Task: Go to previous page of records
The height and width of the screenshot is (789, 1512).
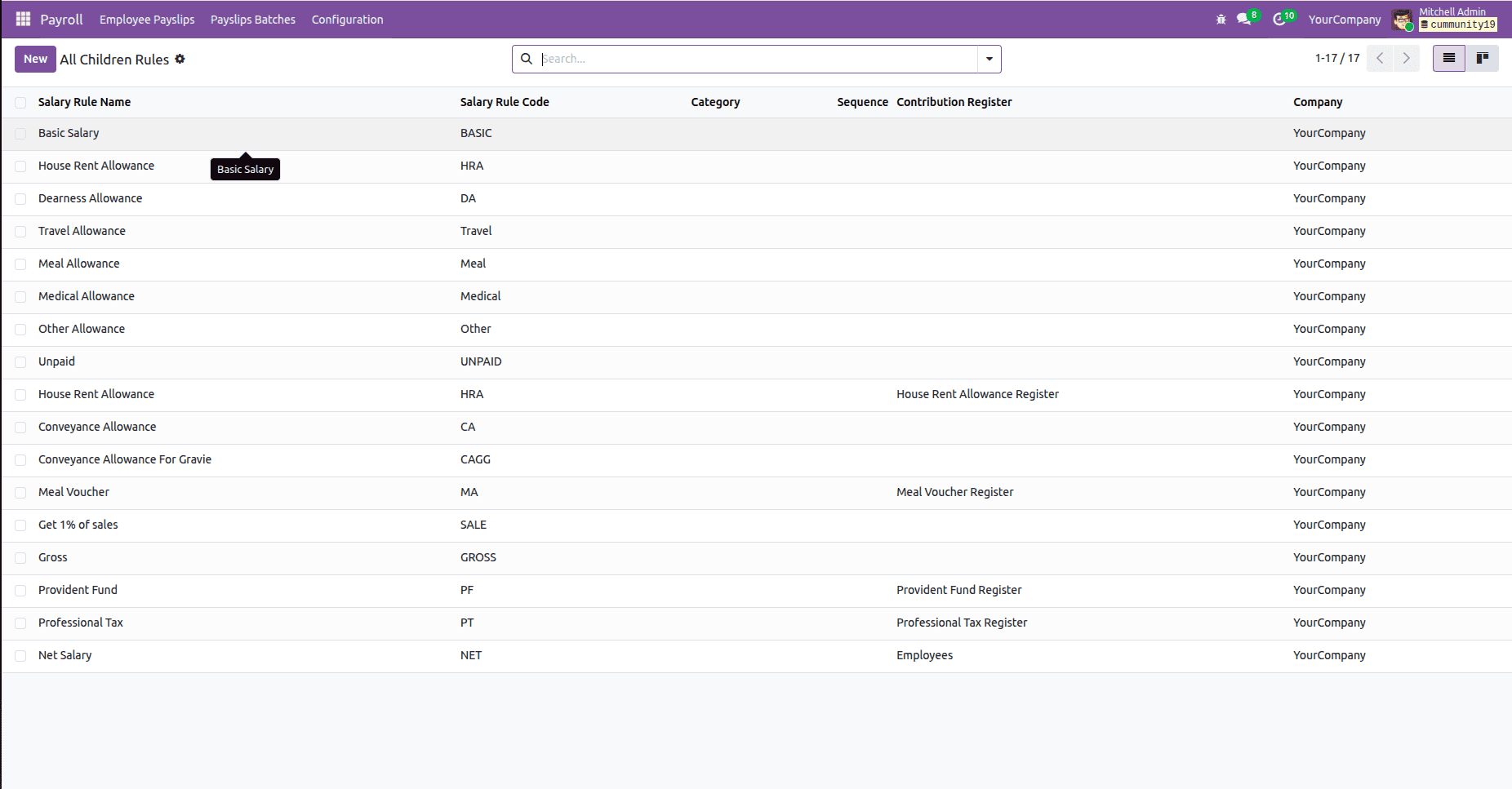Action: click(x=1380, y=58)
